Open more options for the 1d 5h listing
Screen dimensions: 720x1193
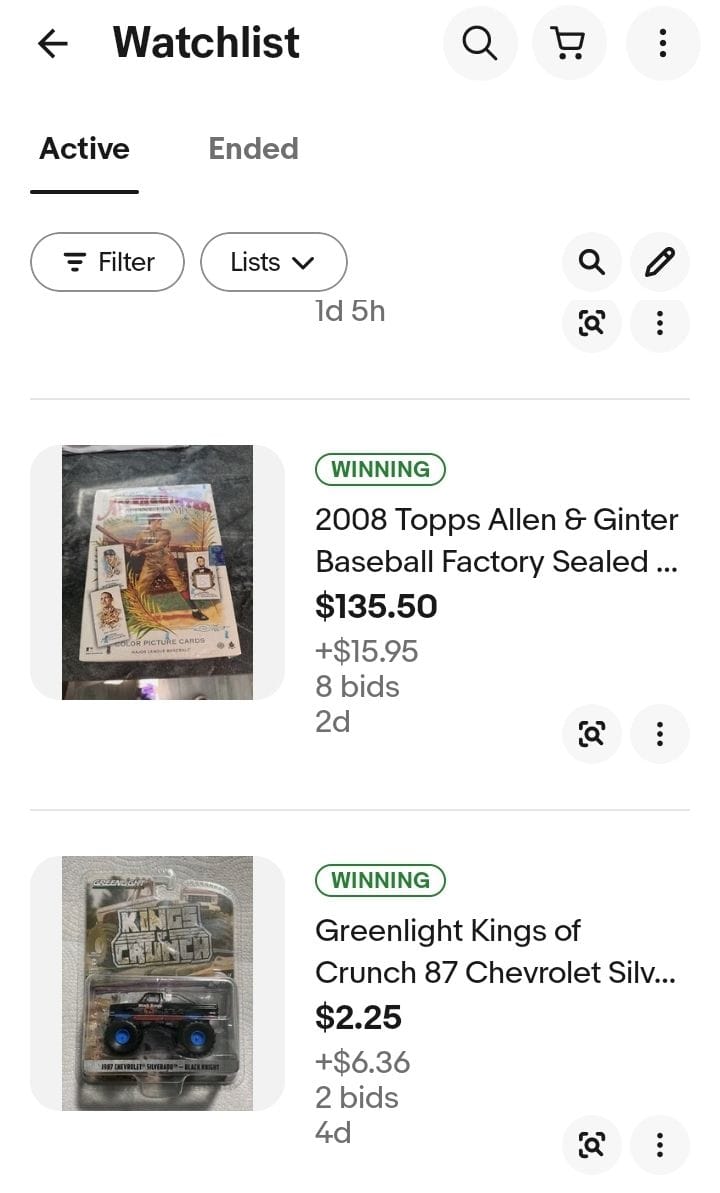pos(660,323)
